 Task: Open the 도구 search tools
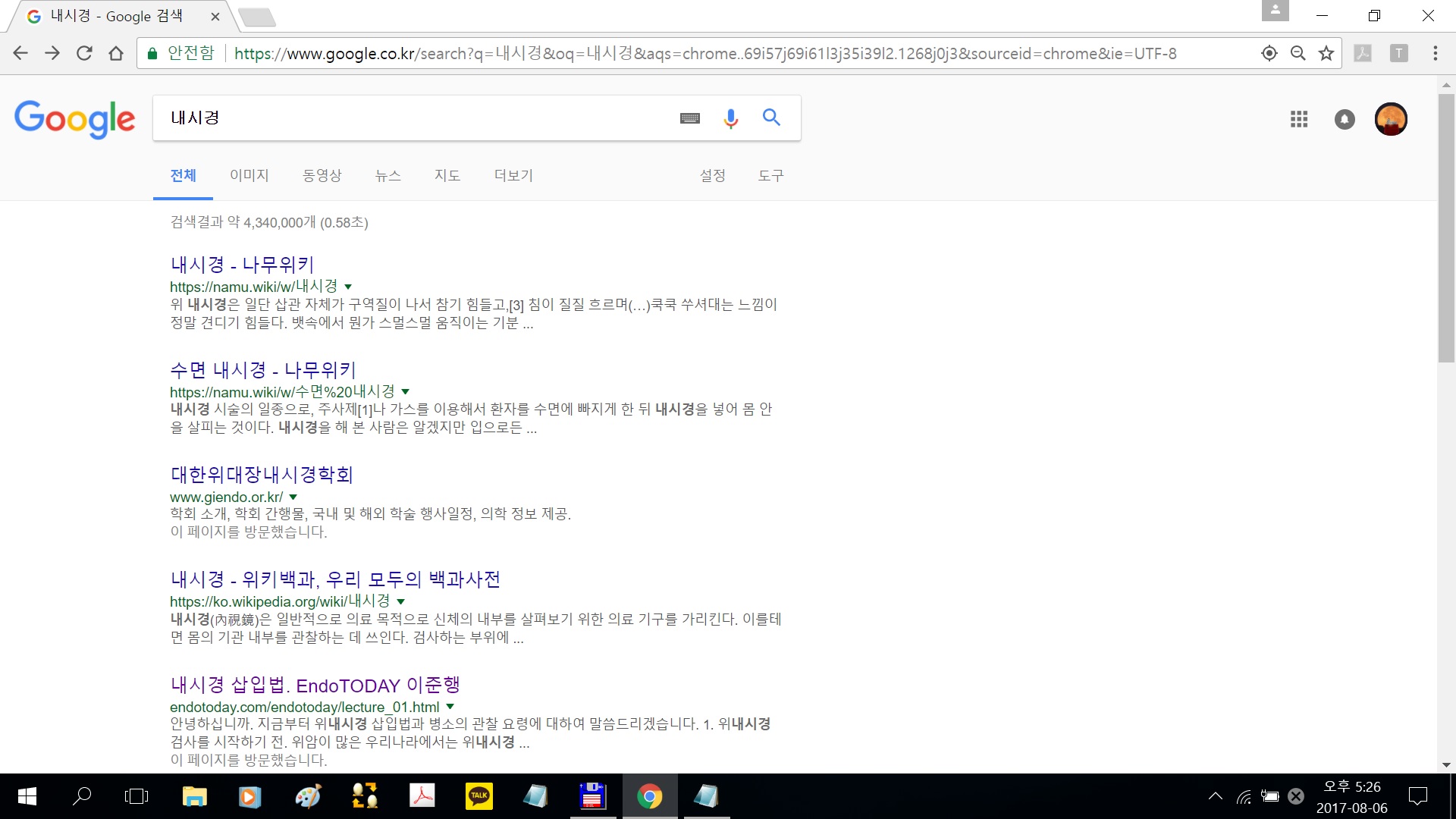(770, 176)
